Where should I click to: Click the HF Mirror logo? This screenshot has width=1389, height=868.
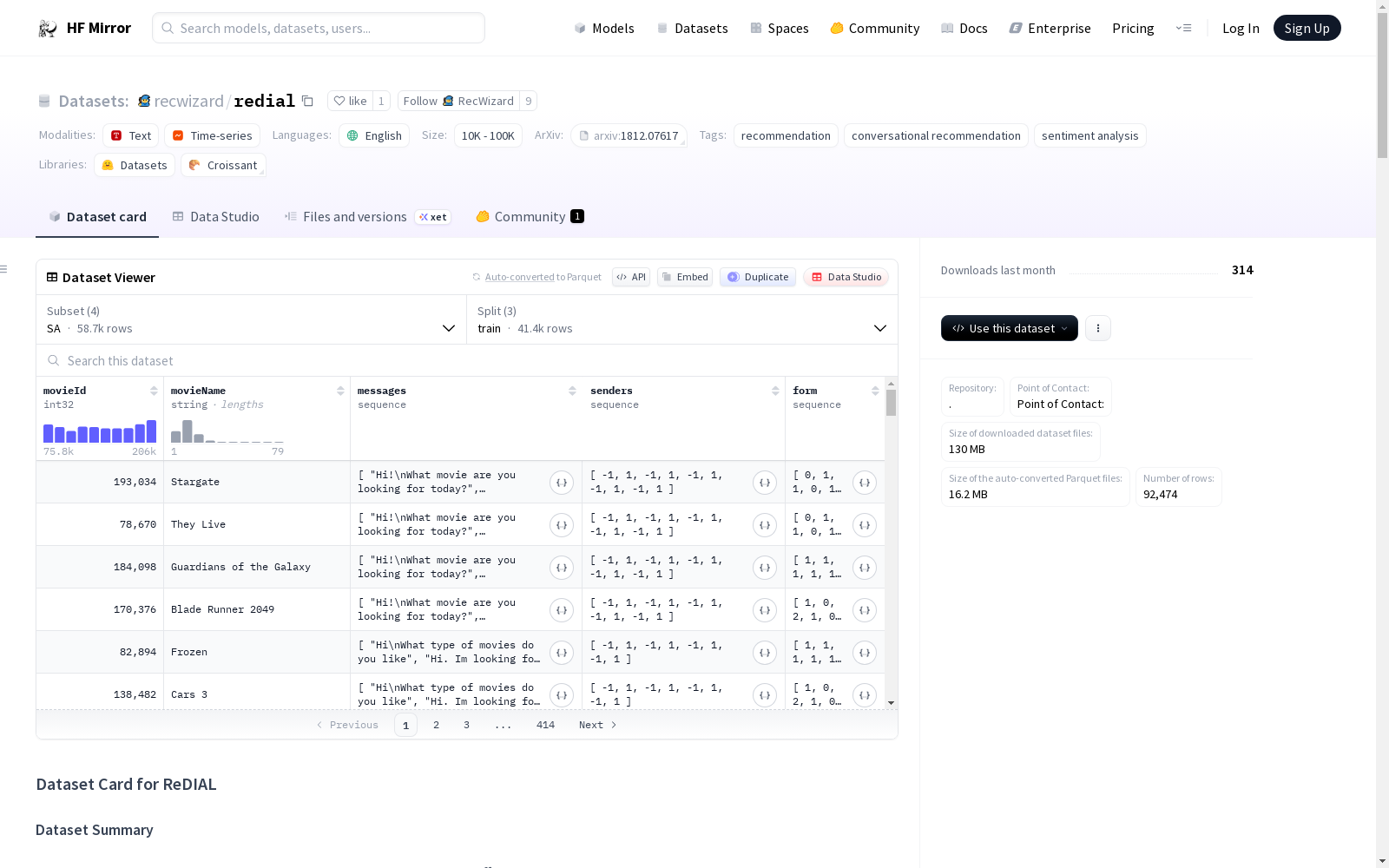coord(84,28)
